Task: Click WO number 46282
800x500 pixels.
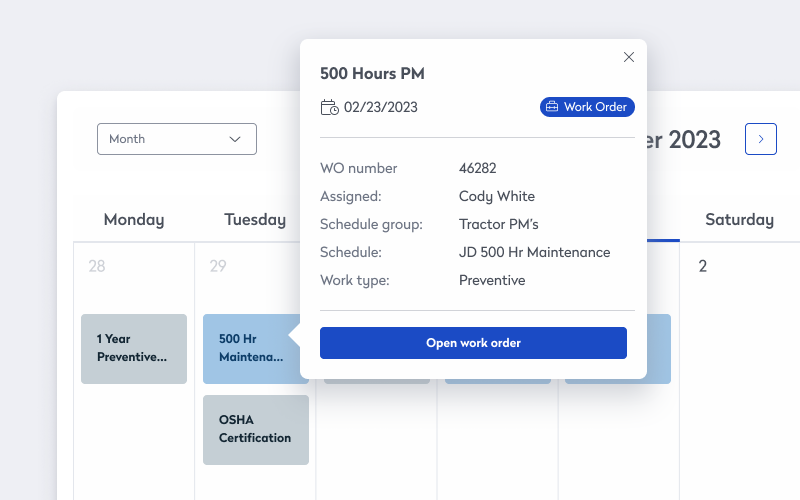Action: point(477,168)
